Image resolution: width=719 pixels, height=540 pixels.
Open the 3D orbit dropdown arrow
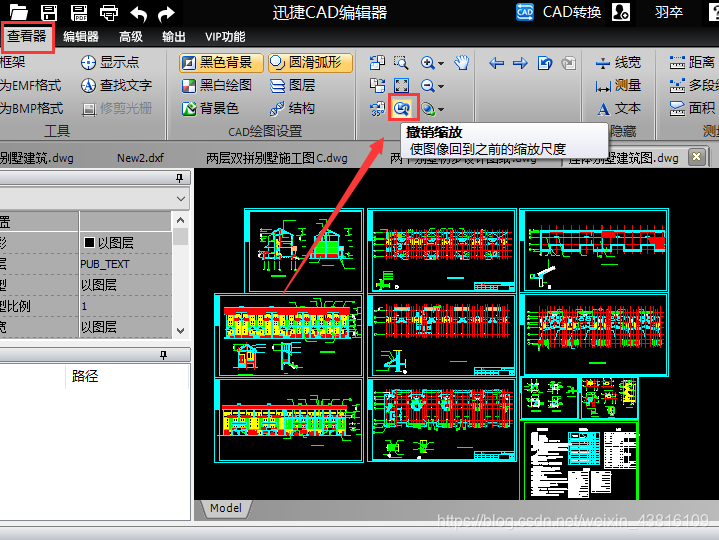441,110
